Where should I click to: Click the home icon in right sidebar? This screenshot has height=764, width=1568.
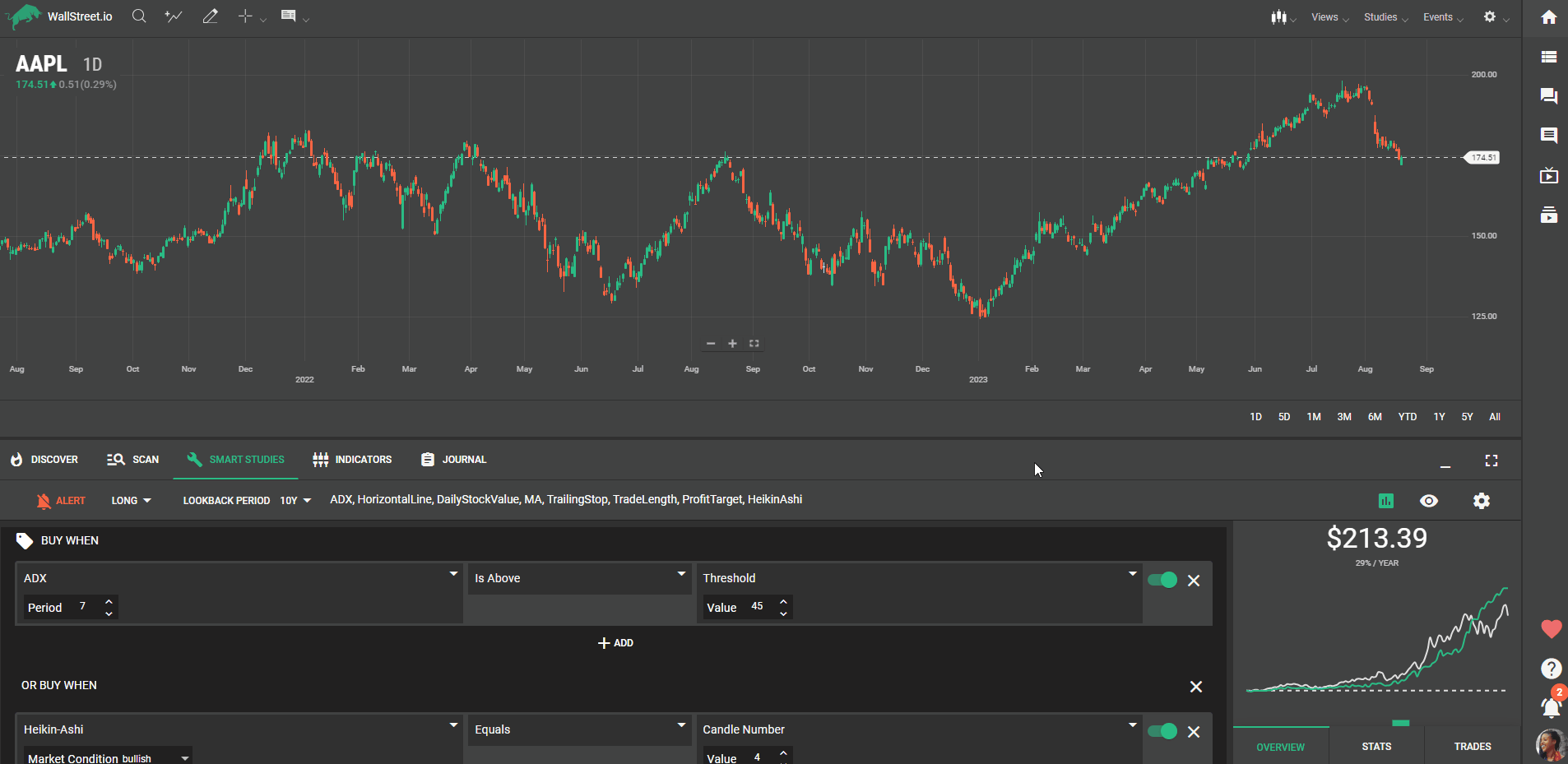tap(1548, 17)
